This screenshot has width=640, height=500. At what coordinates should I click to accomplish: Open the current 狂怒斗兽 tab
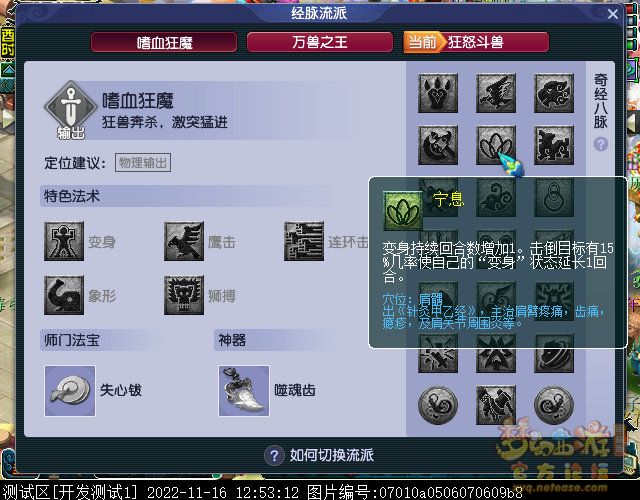click(x=476, y=42)
